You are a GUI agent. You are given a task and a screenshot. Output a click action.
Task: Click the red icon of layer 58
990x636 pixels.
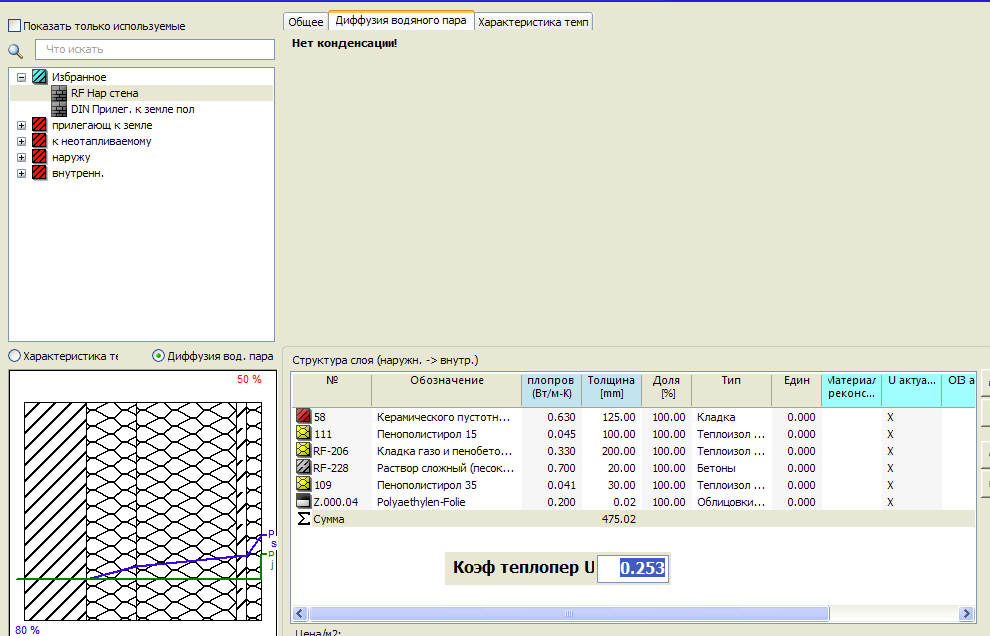tap(303, 417)
